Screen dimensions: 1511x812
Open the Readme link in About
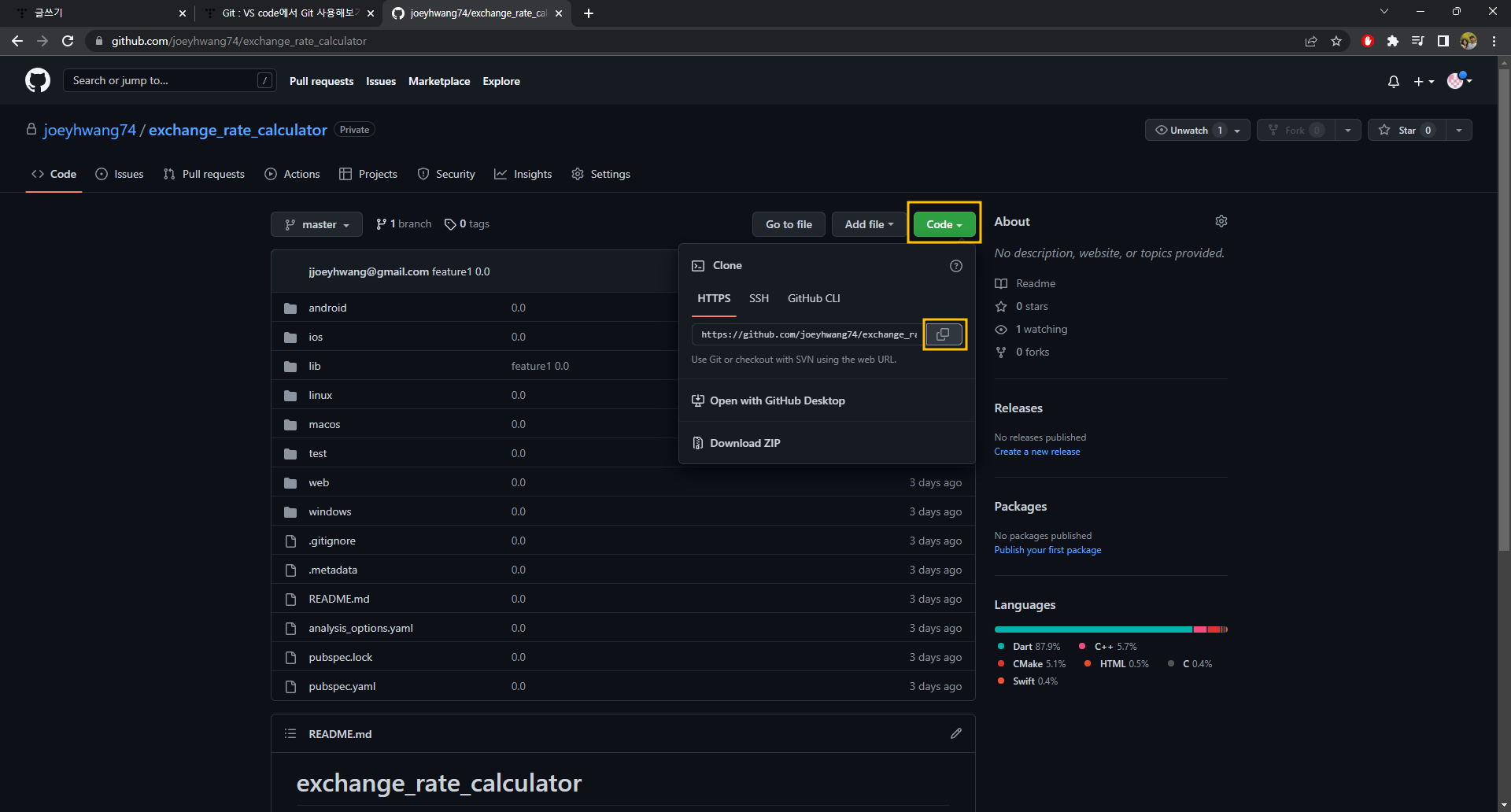pyautogui.click(x=1025, y=283)
